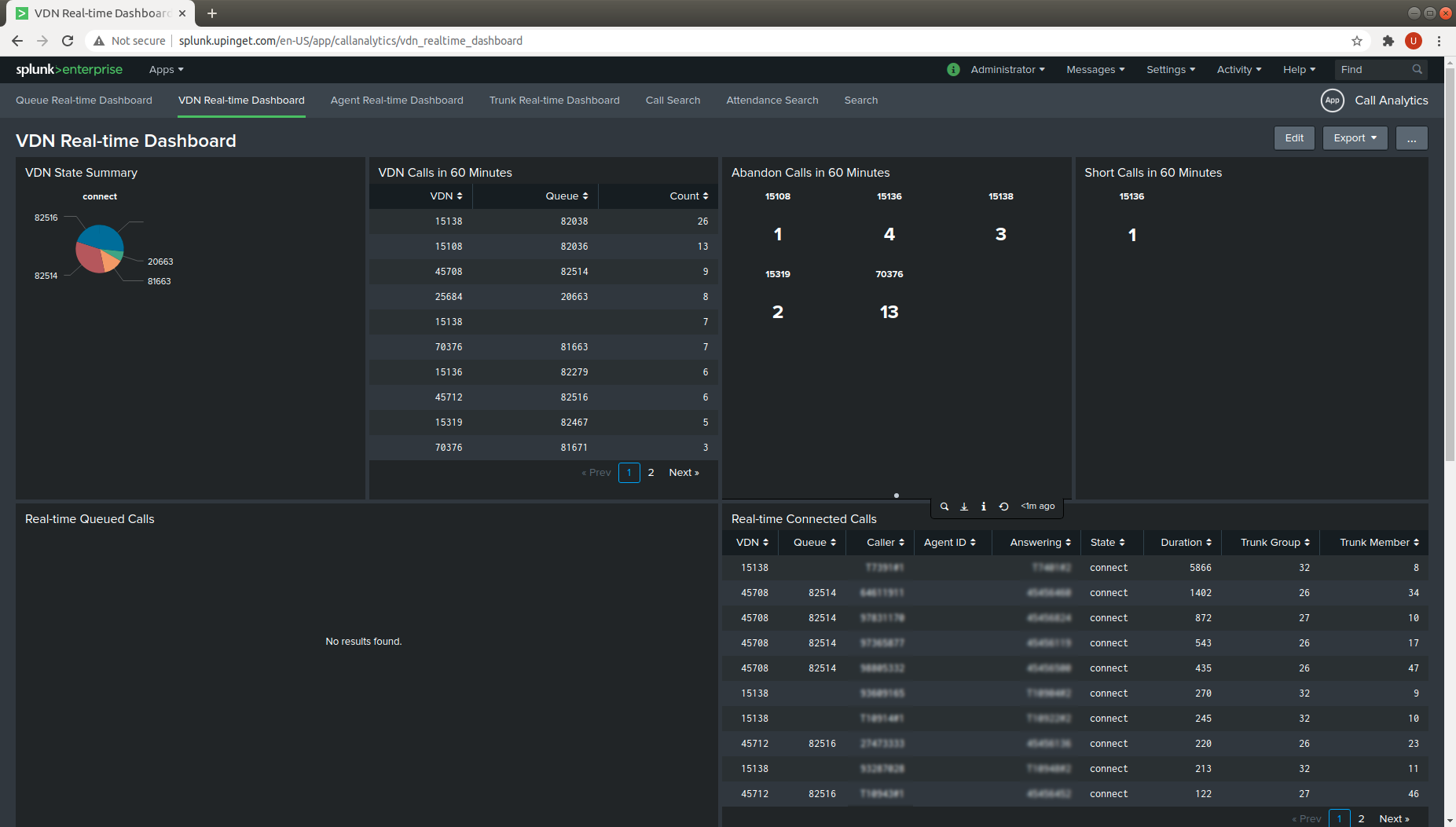Go to page 2 of Connected Calls table
This screenshot has height=827, width=1456.
(x=1361, y=819)
